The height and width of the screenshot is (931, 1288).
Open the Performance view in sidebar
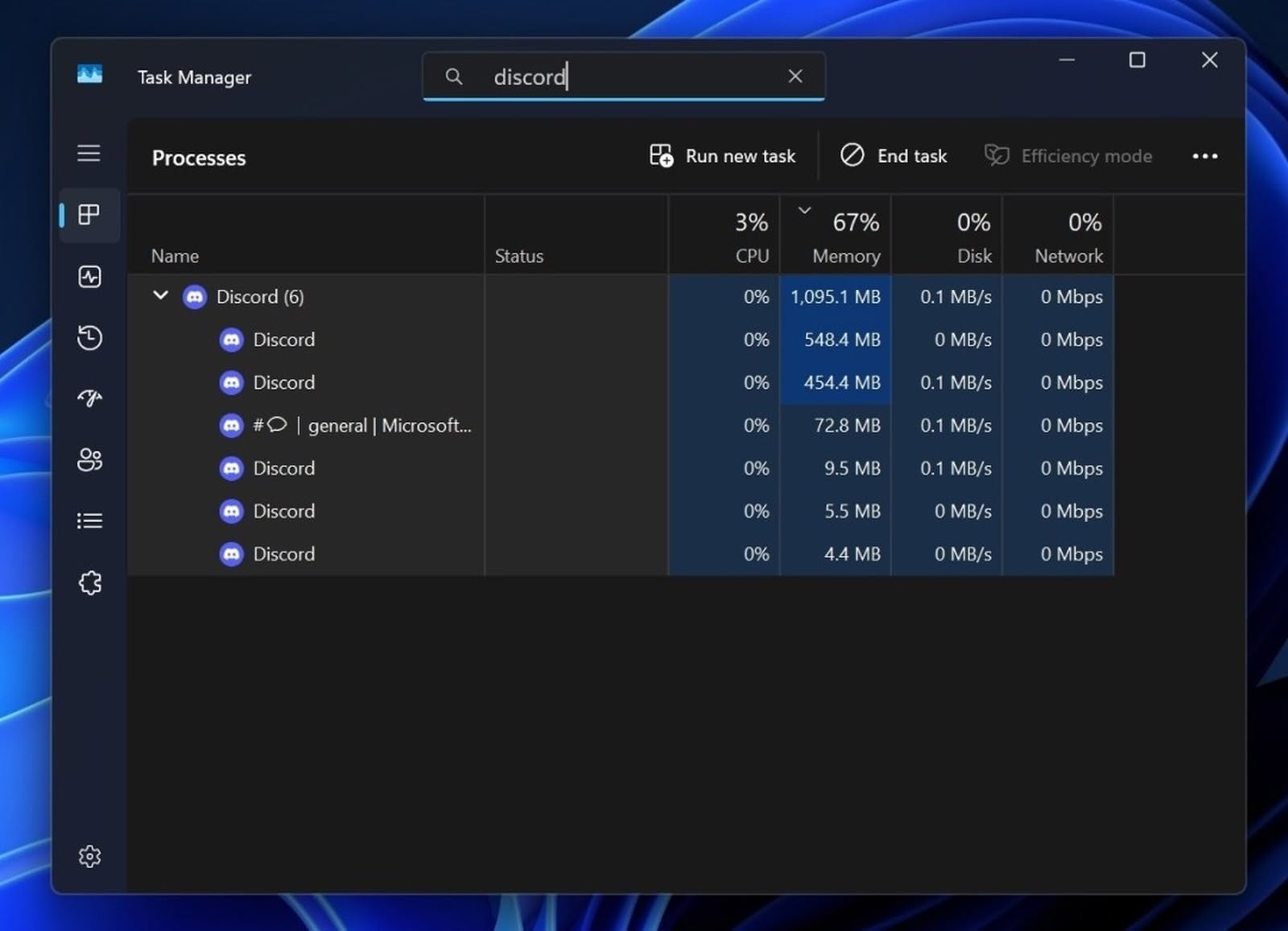click(89, 276)
